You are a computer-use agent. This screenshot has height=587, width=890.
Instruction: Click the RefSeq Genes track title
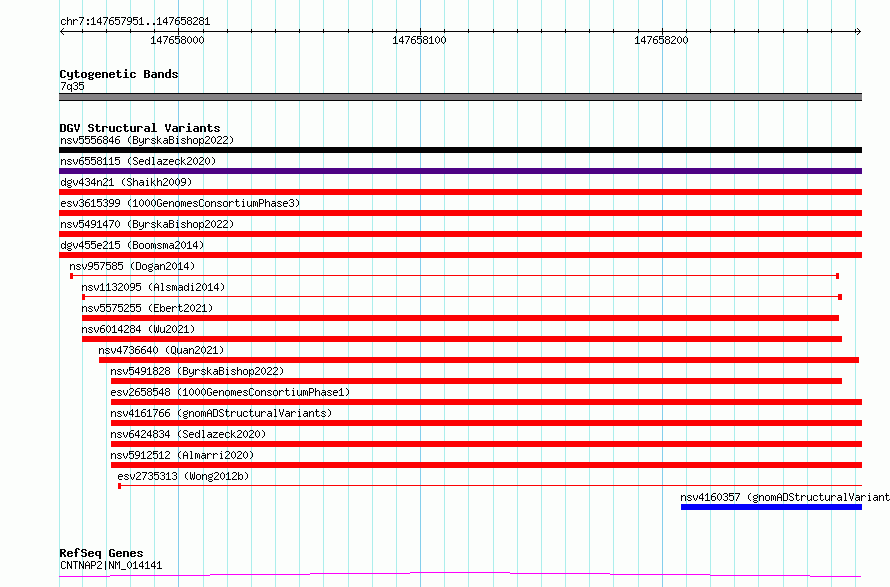tap(101, 553)
